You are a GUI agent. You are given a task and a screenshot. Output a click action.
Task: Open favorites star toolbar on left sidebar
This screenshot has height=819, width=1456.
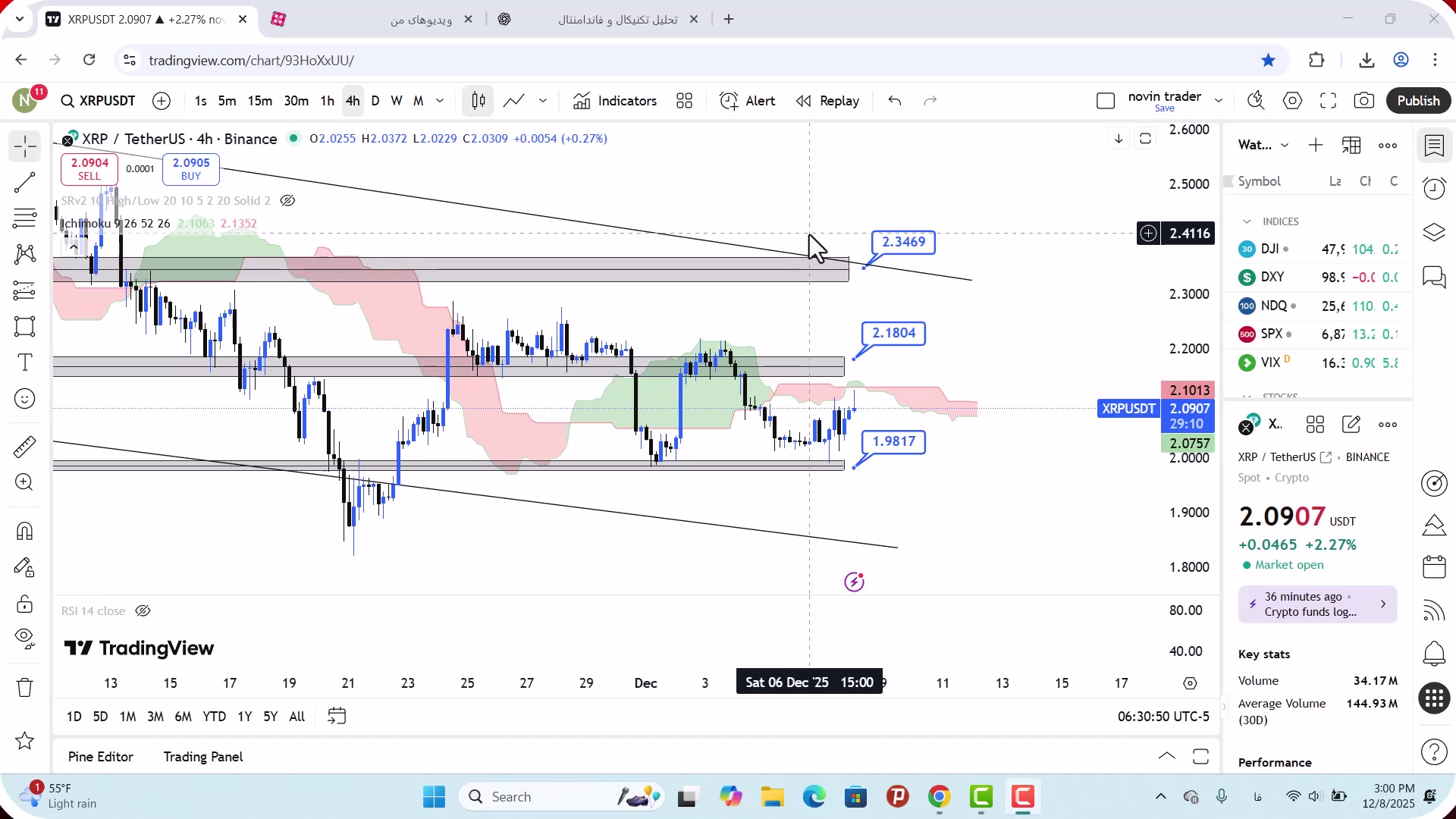(24, 741)
